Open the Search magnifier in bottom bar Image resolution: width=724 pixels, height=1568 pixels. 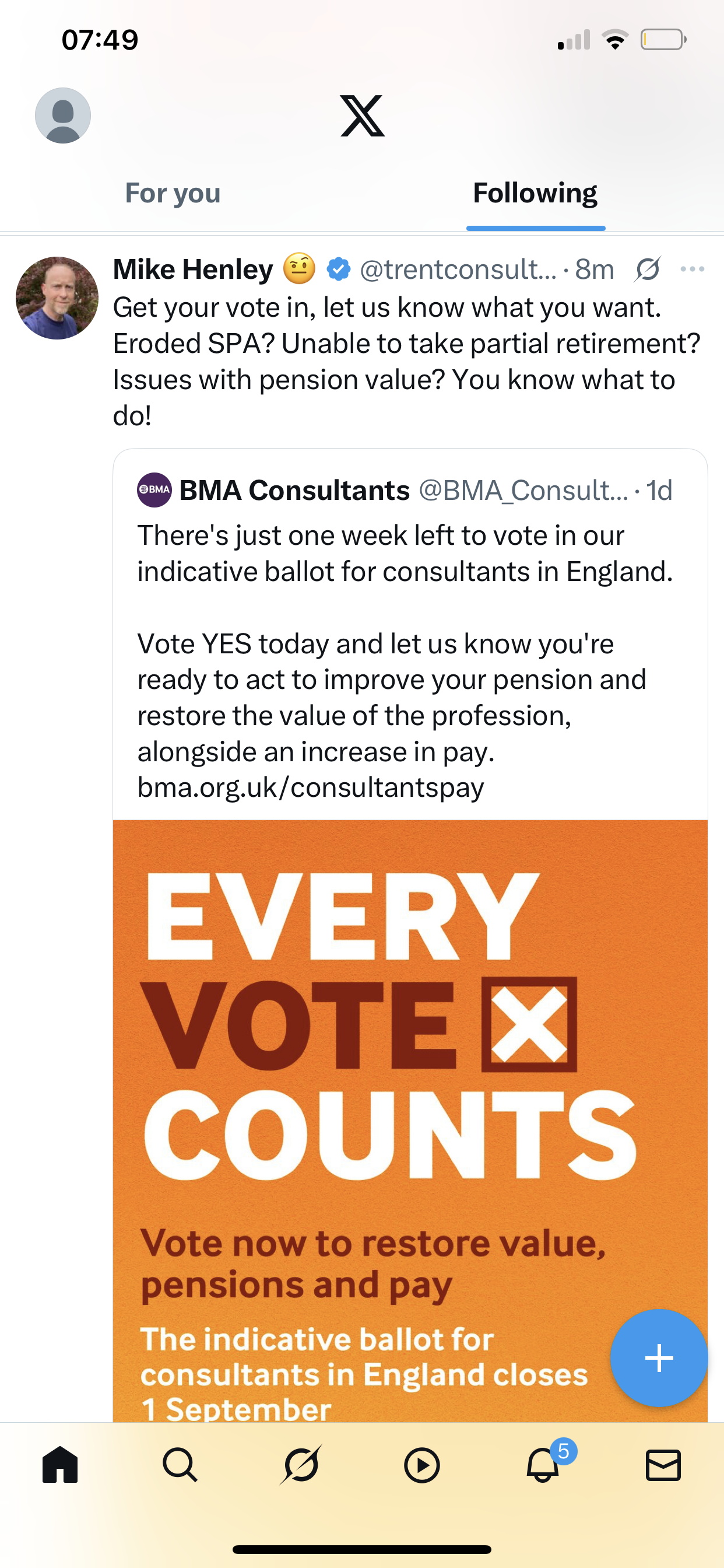[x=180, y=1465]
